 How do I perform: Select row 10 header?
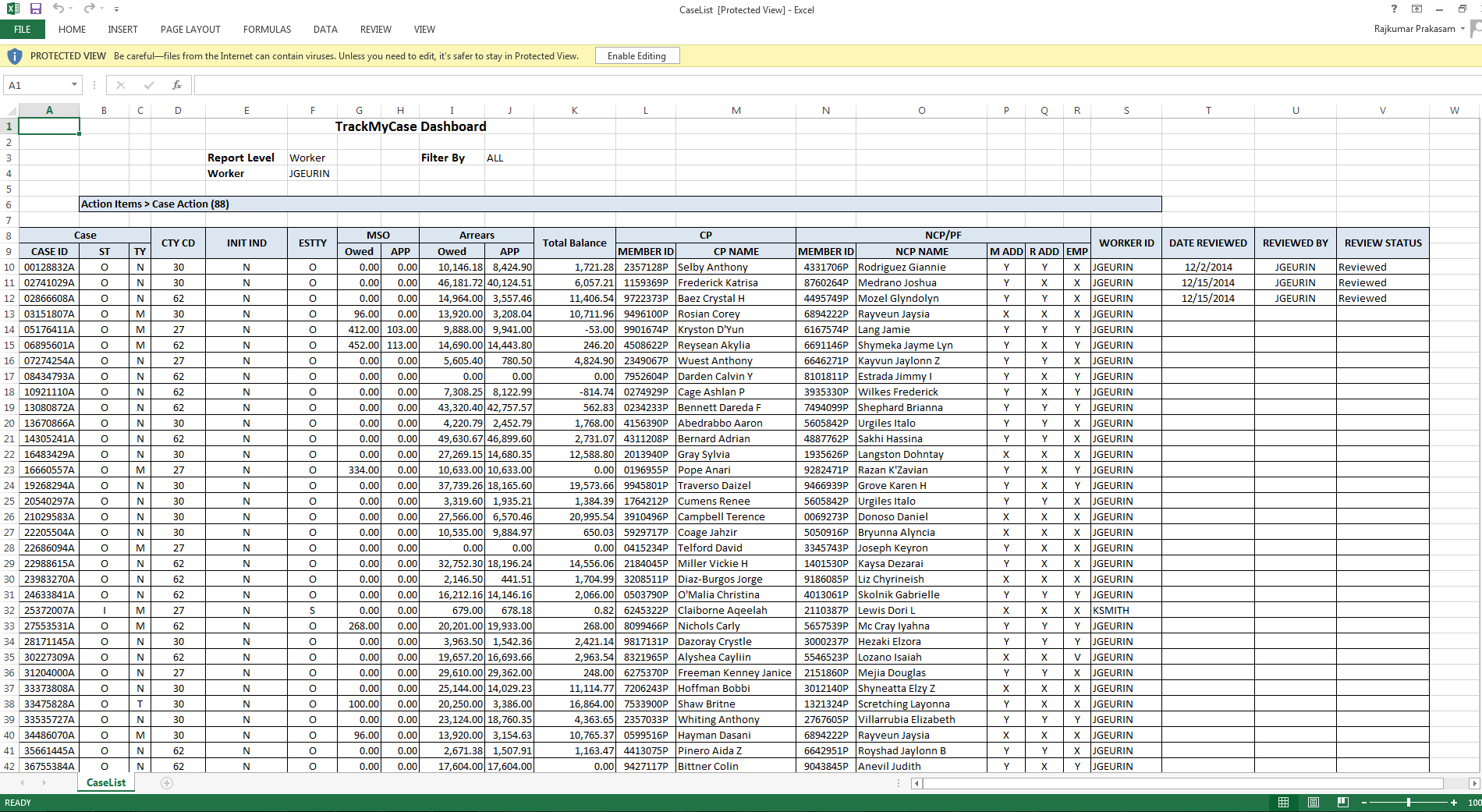9,267
